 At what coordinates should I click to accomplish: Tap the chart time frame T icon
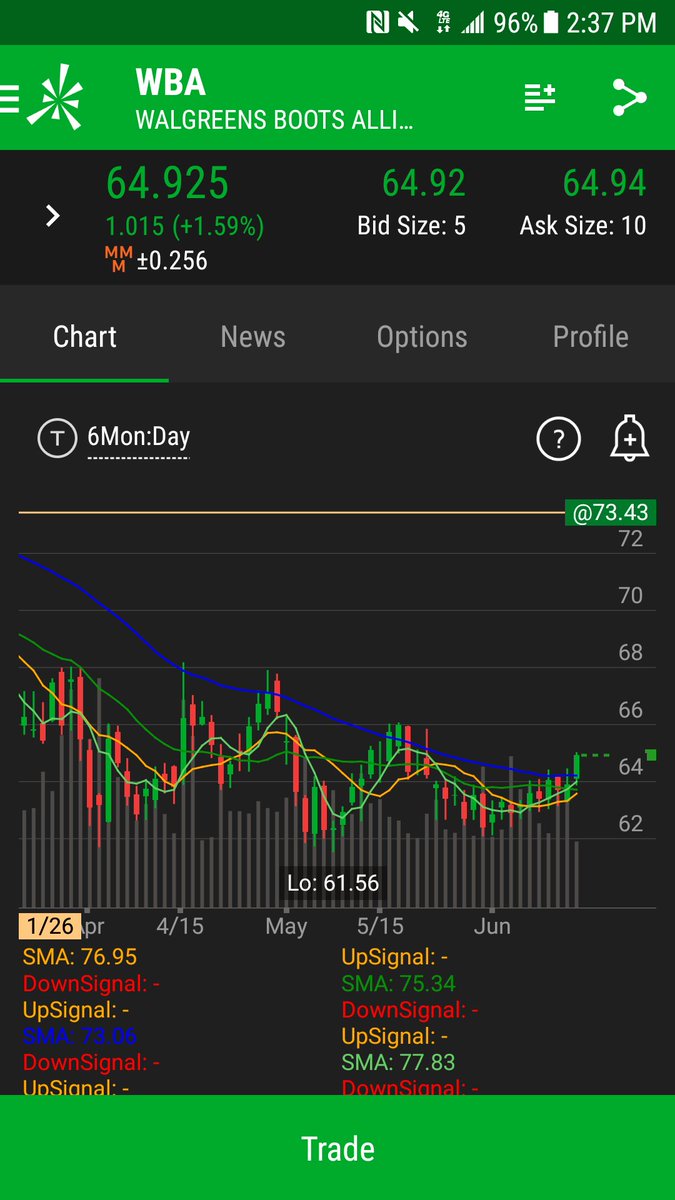click(x=57, y=438)
